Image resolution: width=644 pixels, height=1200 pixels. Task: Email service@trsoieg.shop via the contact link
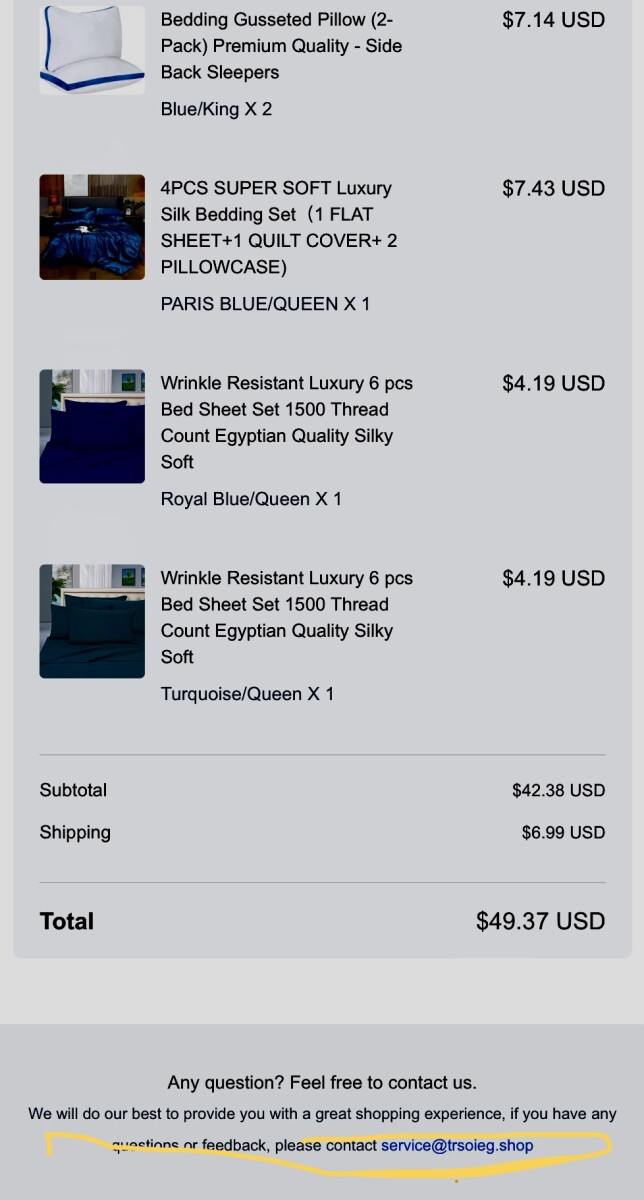(457, 1146)
